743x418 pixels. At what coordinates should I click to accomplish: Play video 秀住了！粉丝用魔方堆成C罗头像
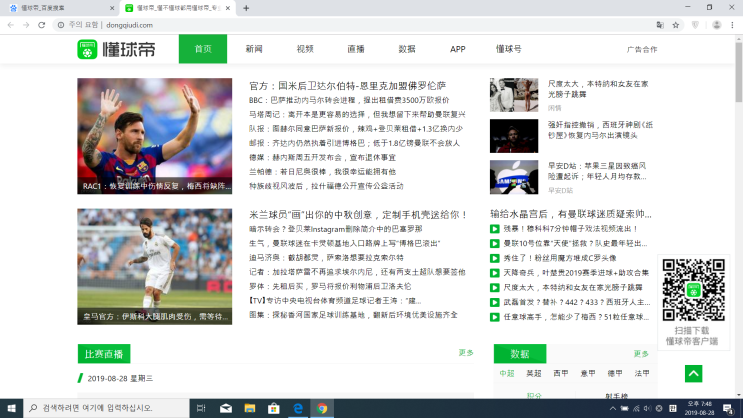(495, 258)
